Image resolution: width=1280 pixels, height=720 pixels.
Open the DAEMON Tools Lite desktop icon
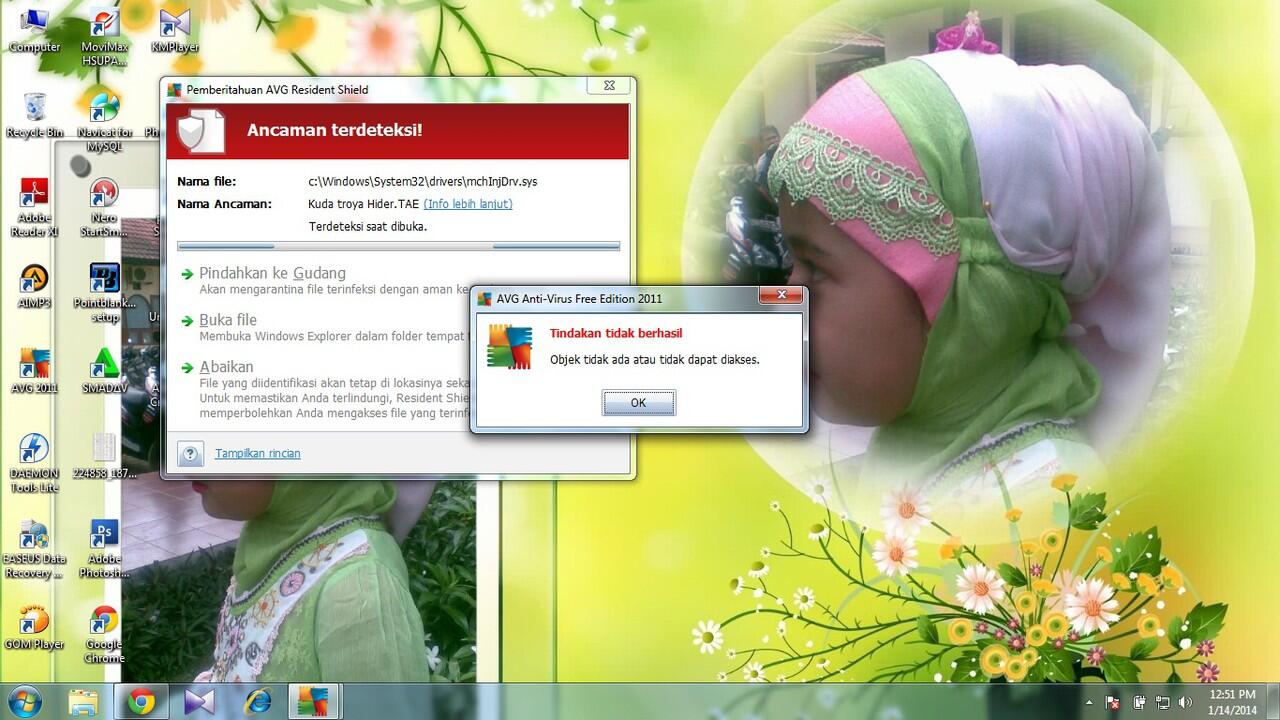click(34, 463)
